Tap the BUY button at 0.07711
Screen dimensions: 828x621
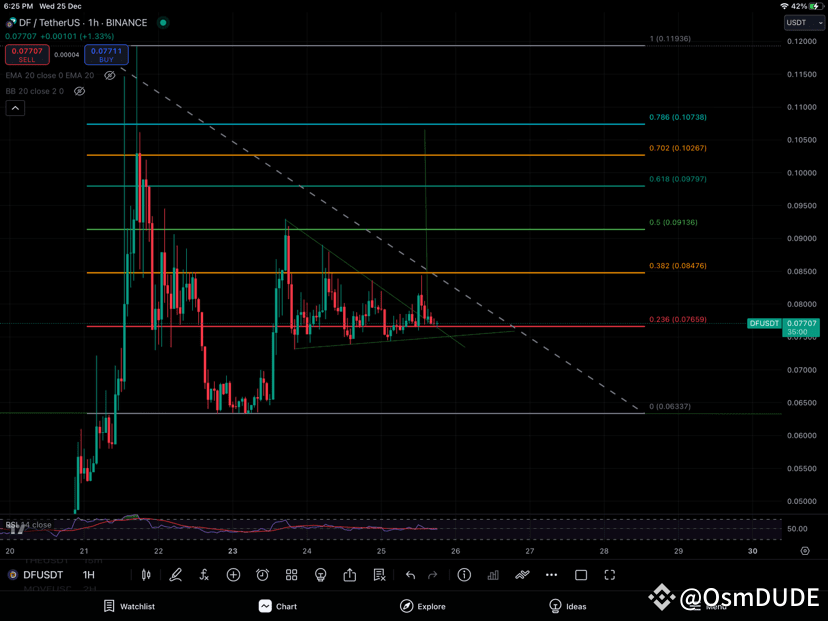(x=106, y=55)
